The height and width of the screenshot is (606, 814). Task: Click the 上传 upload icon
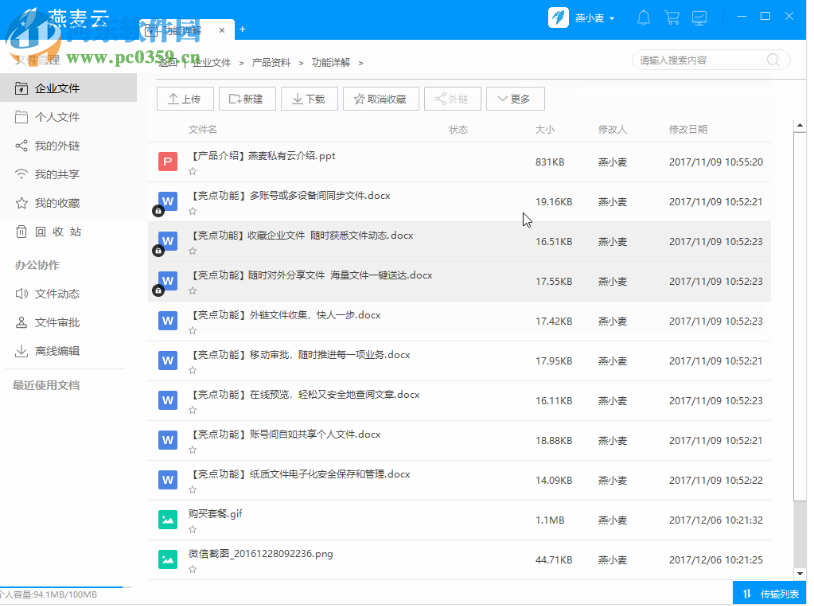click(172, 99)
